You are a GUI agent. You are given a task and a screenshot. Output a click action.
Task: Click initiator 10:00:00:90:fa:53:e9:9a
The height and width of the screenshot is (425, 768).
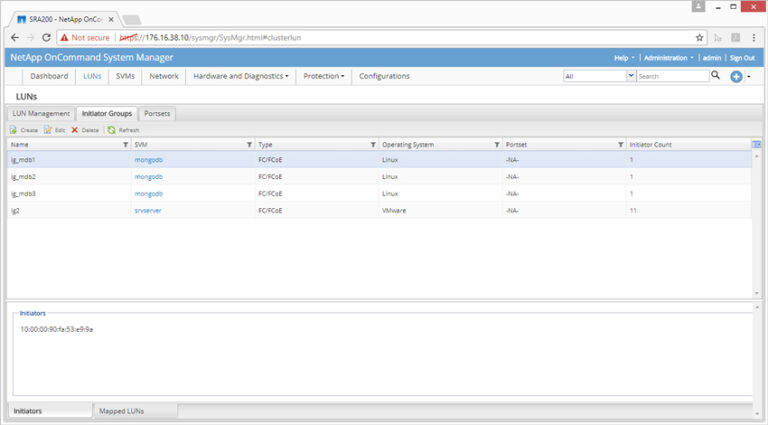[x=57, y=330]
